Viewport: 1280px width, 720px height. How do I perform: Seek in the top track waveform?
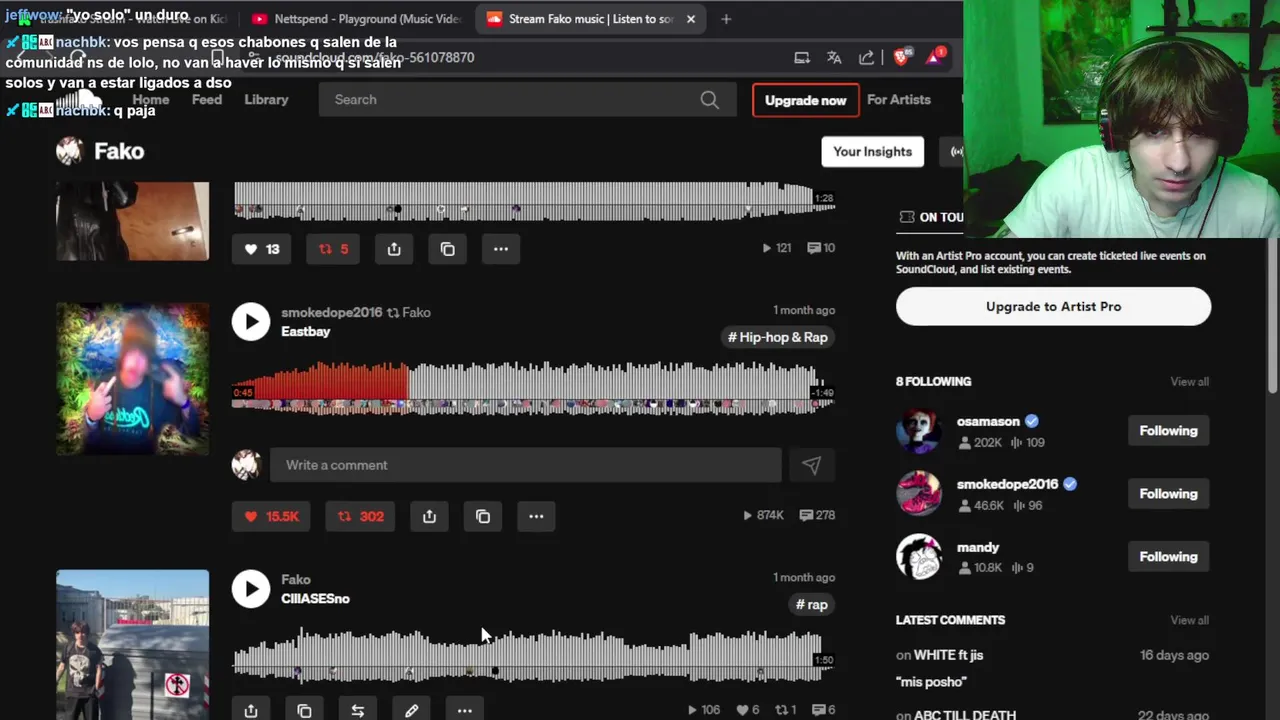coord(533,200)
